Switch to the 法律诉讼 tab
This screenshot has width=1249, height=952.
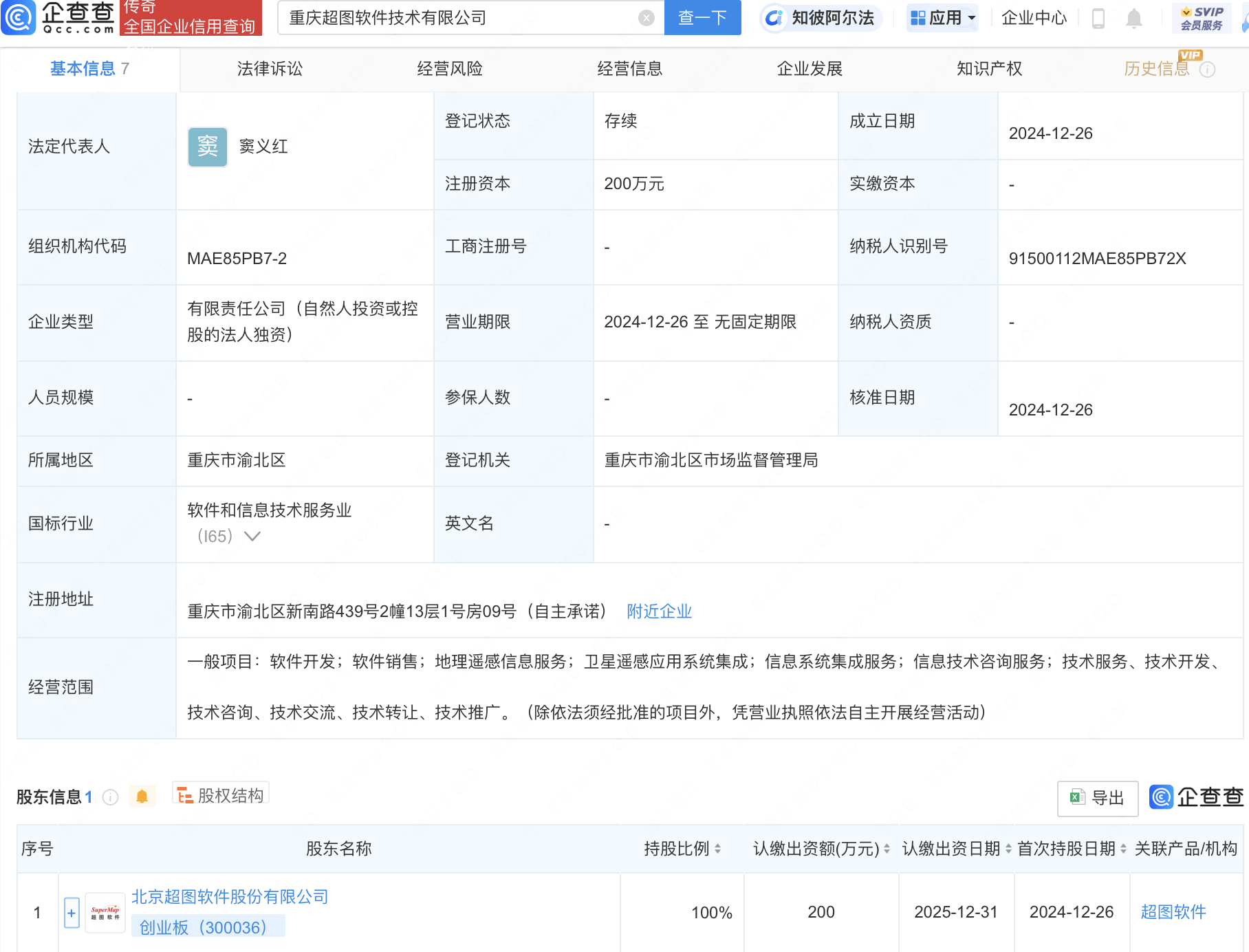[x=270, y=69]
